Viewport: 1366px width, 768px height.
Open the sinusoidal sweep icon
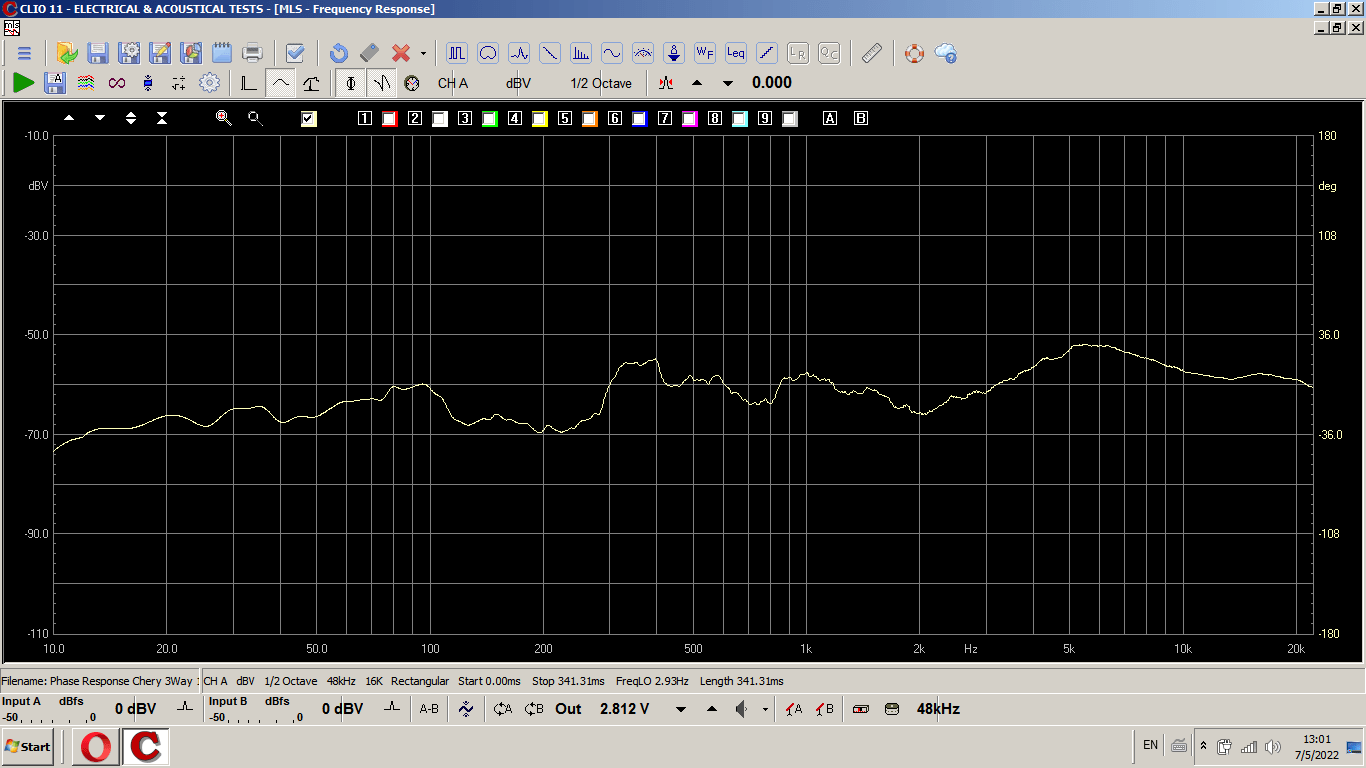coord(550,53)
